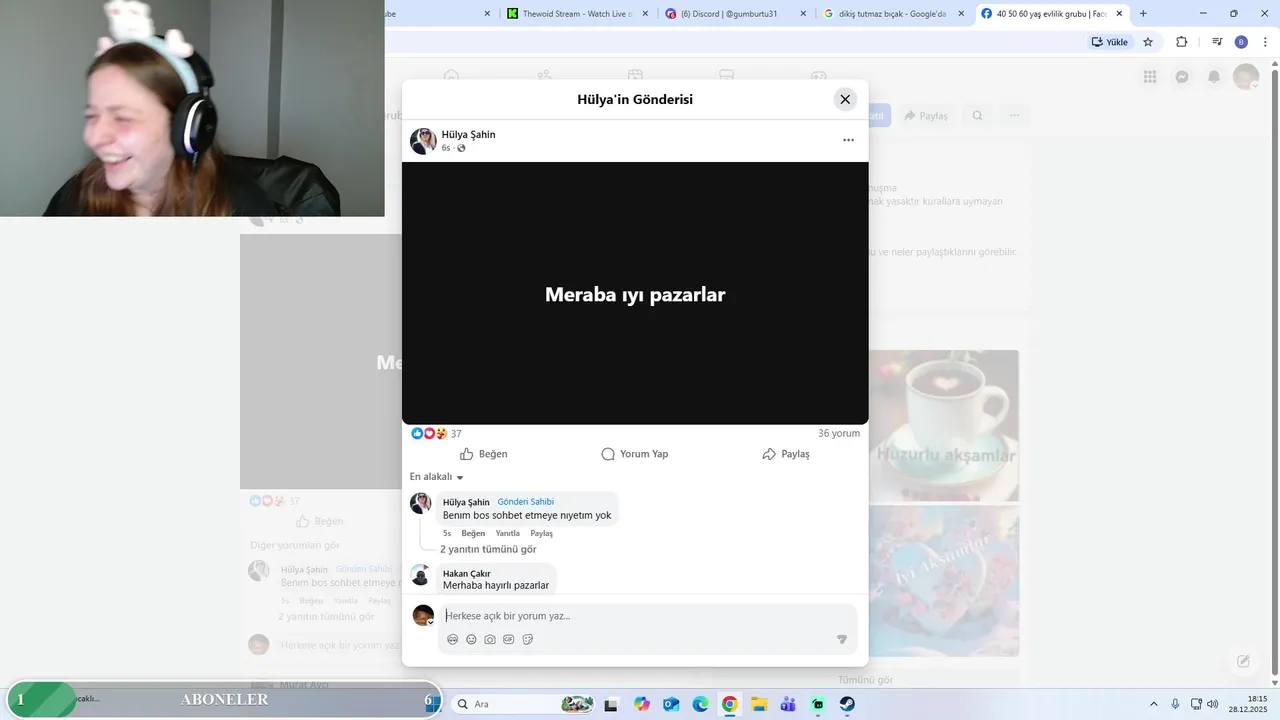Screen dimensions: 1280x720
Task: Bookmark this page with the star icon
Action: pyautogui.click(x=1148, y=42)
